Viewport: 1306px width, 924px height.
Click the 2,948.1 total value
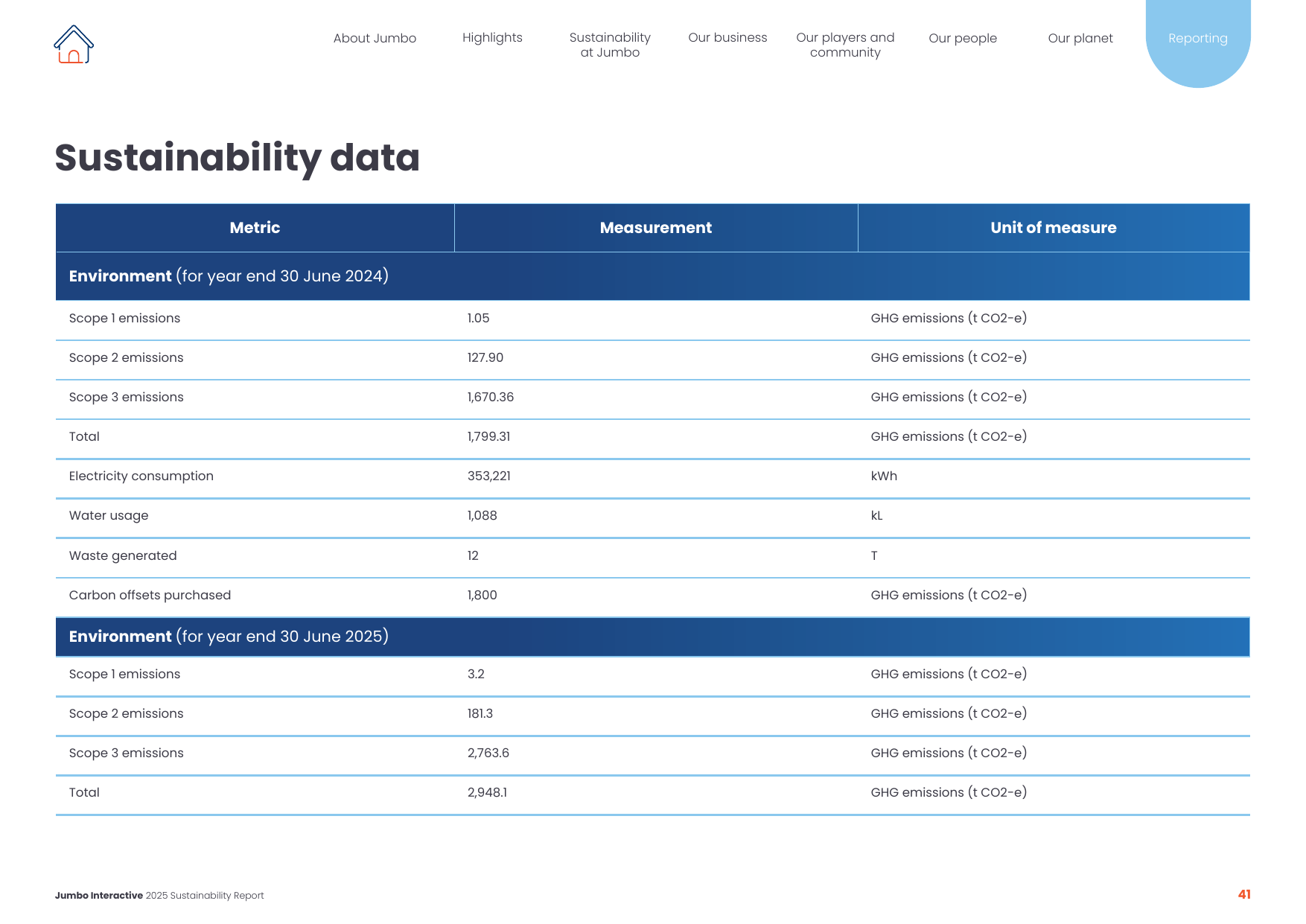point(487,792)
